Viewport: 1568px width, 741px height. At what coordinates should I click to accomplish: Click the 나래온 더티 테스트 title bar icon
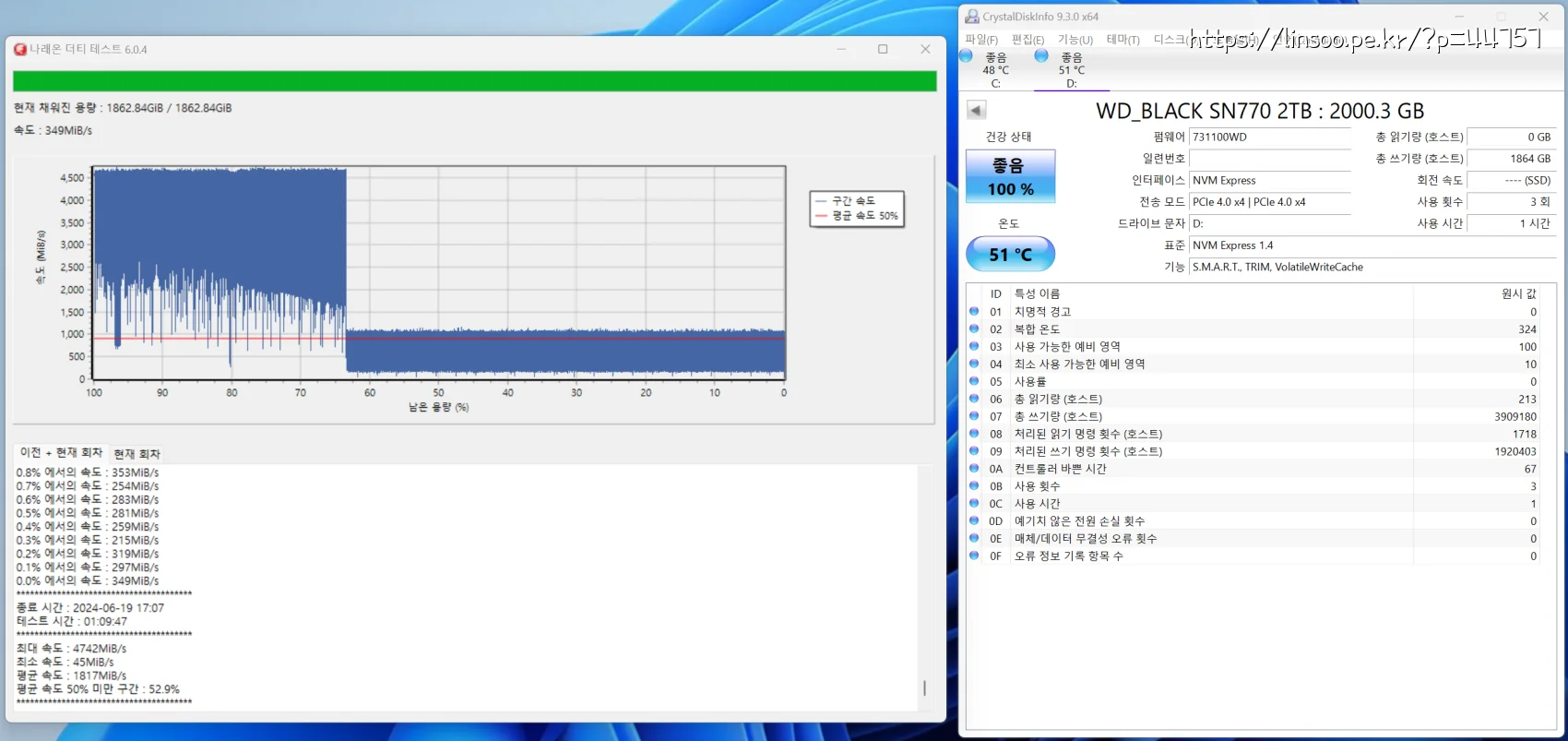(x=20, y=49)
